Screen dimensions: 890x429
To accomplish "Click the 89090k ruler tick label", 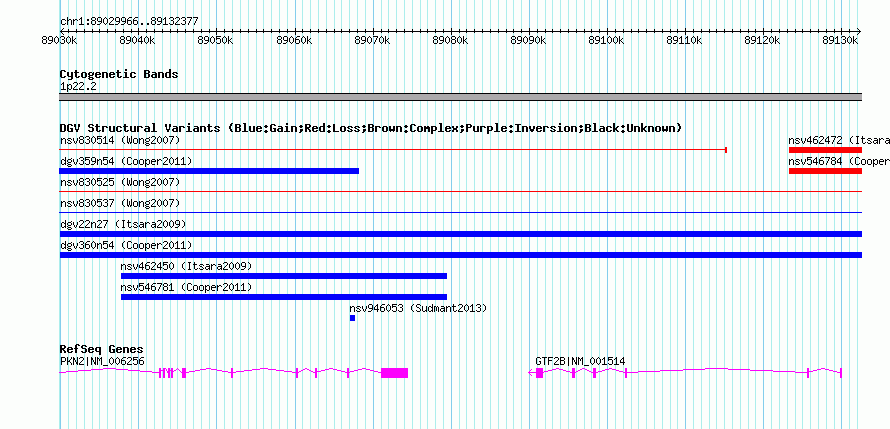I will coord(528,40).
